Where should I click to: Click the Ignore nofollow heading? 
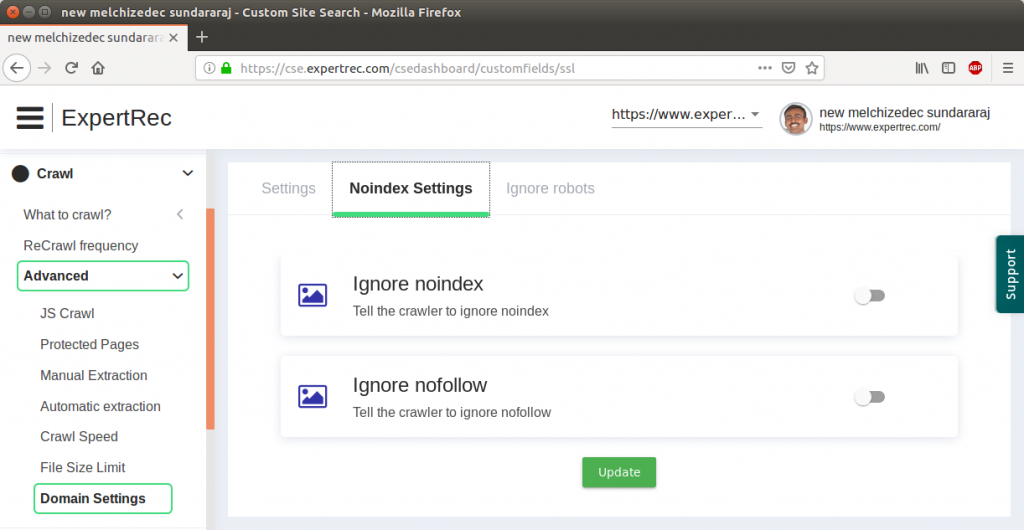pos(420,385)
